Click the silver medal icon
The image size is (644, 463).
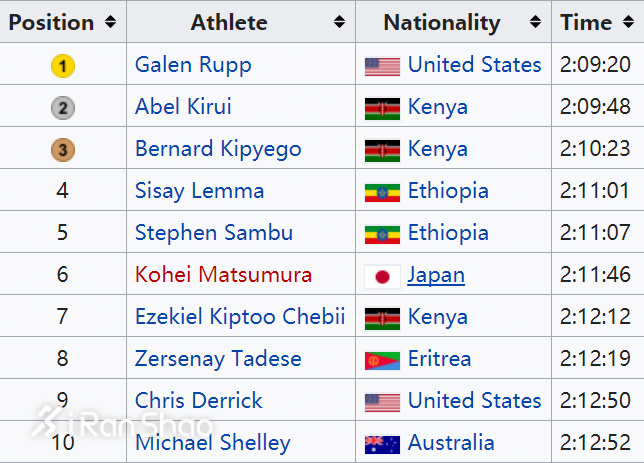pyautogui.click(x=62, y=108)
